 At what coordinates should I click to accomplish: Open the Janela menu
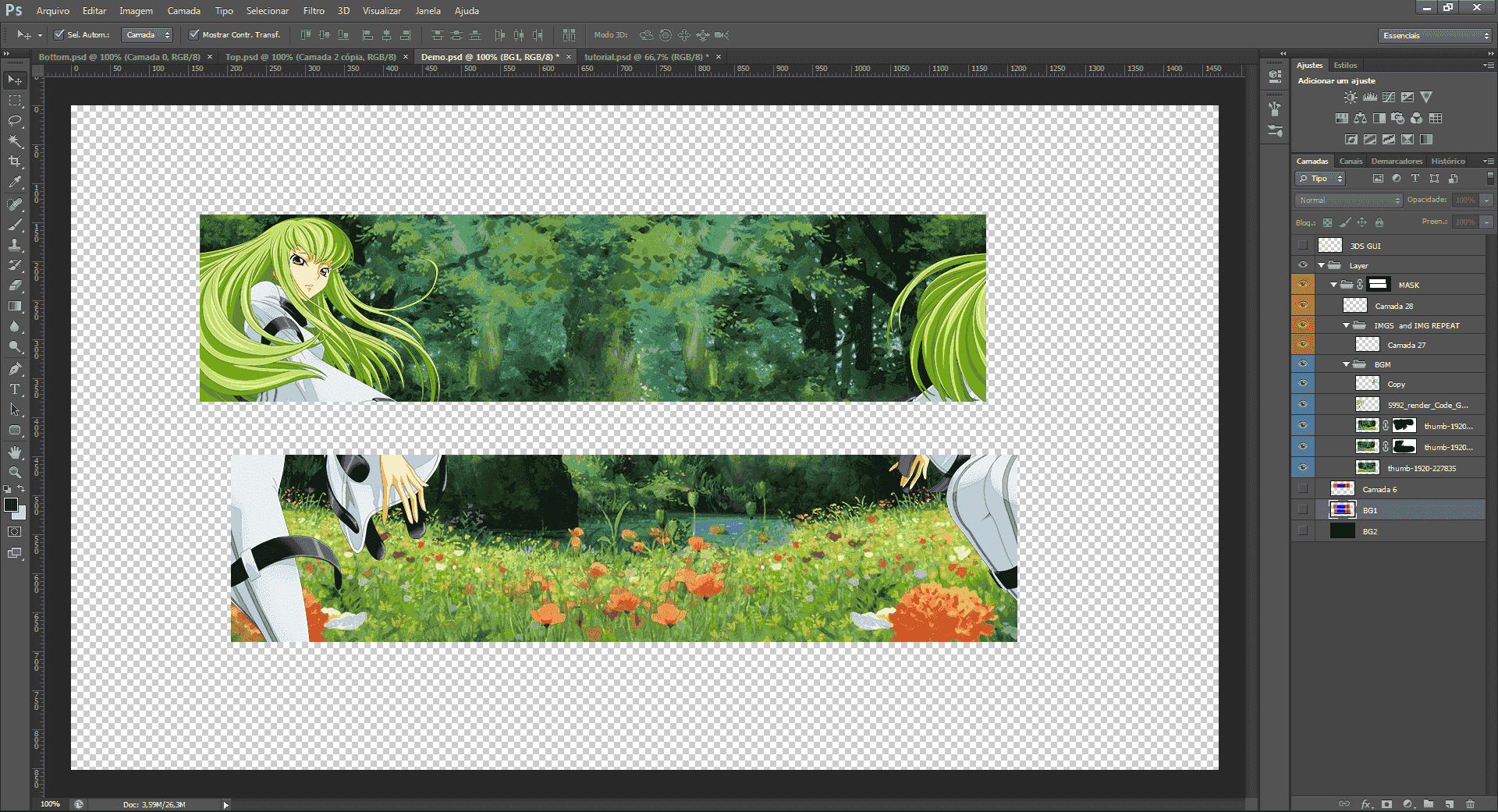428,11
